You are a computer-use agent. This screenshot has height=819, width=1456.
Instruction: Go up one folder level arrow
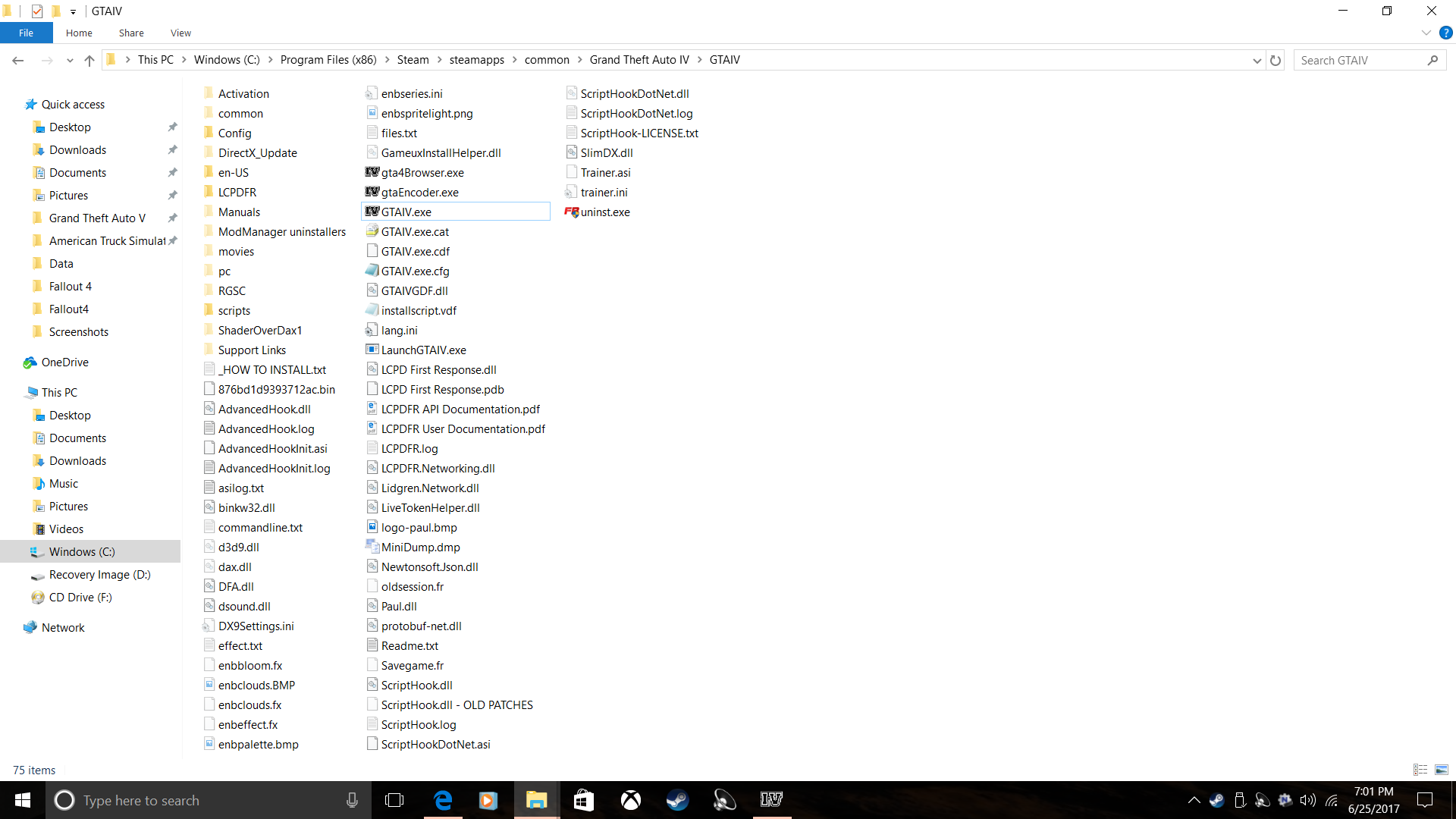tap(89, 60)
